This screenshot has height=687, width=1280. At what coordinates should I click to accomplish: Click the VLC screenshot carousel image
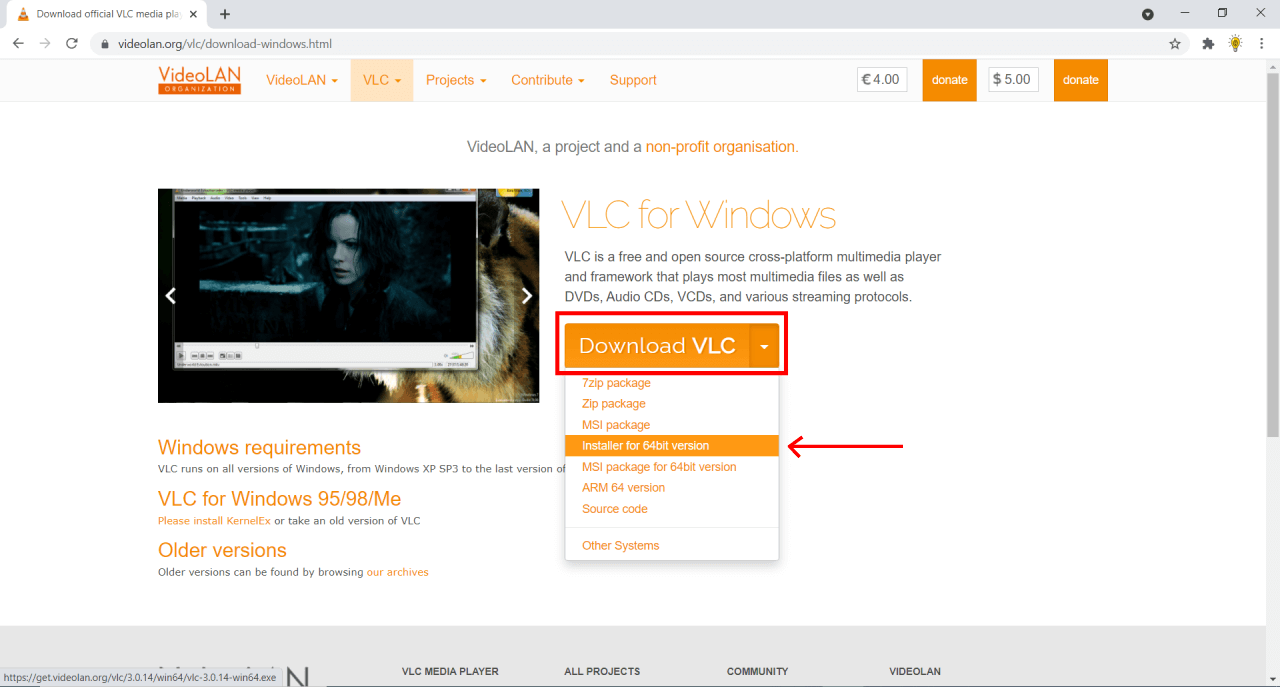pyautogui.click(x=348, y=296)
